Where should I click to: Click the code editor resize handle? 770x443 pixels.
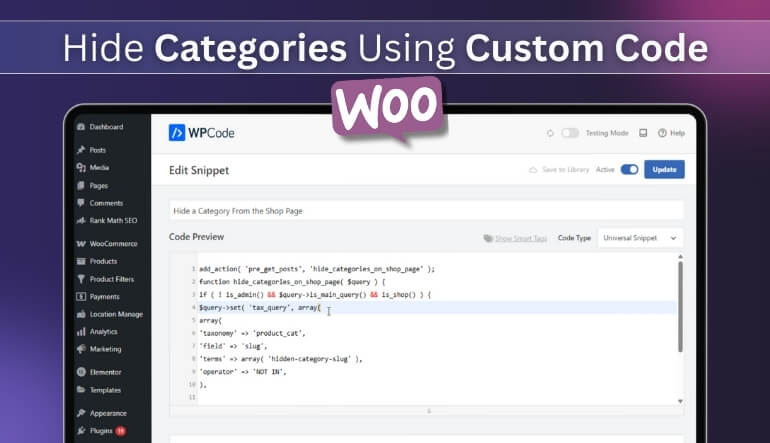pos(429,411)
